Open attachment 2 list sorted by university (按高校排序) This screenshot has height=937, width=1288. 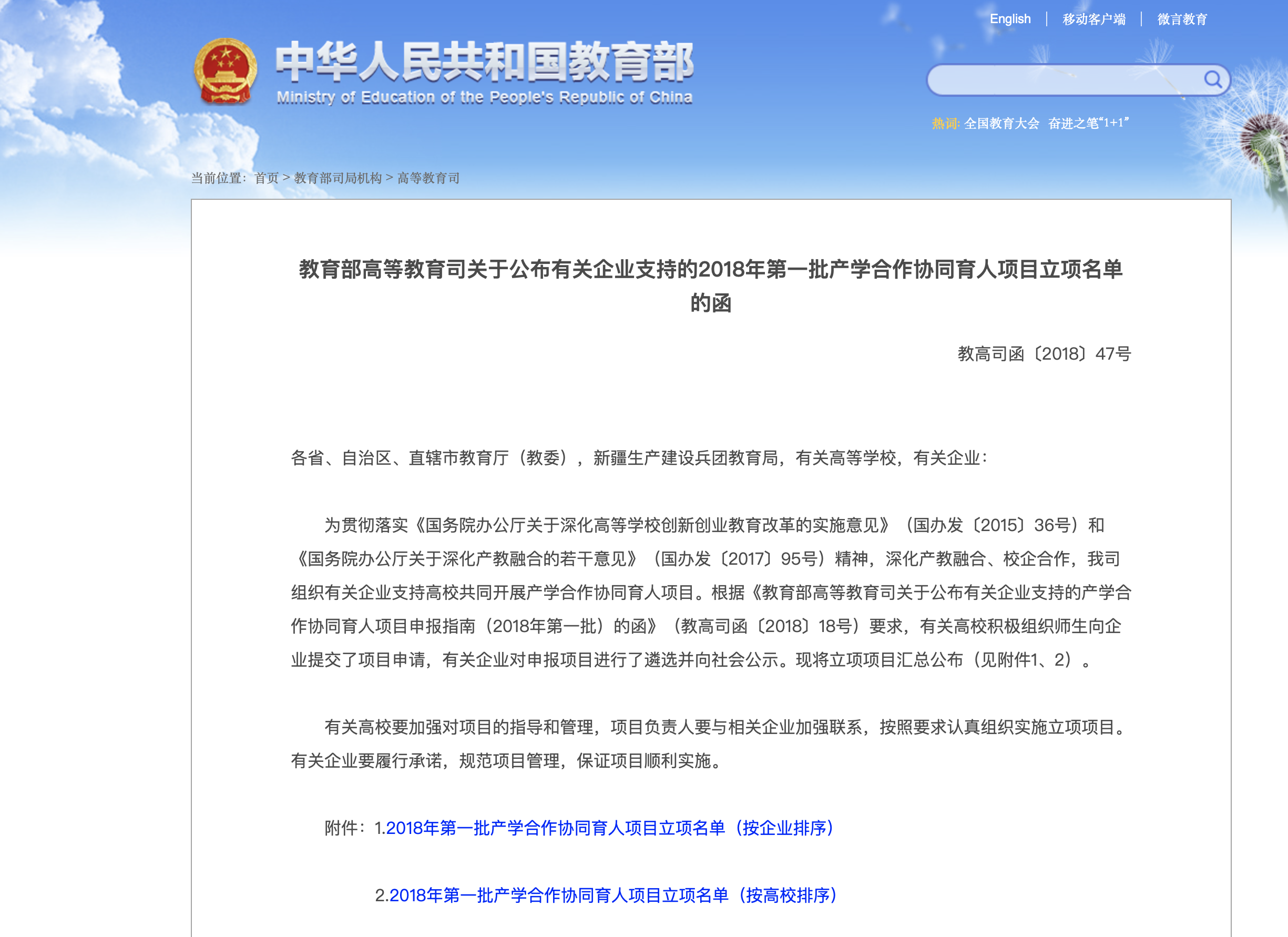[613, 895]
